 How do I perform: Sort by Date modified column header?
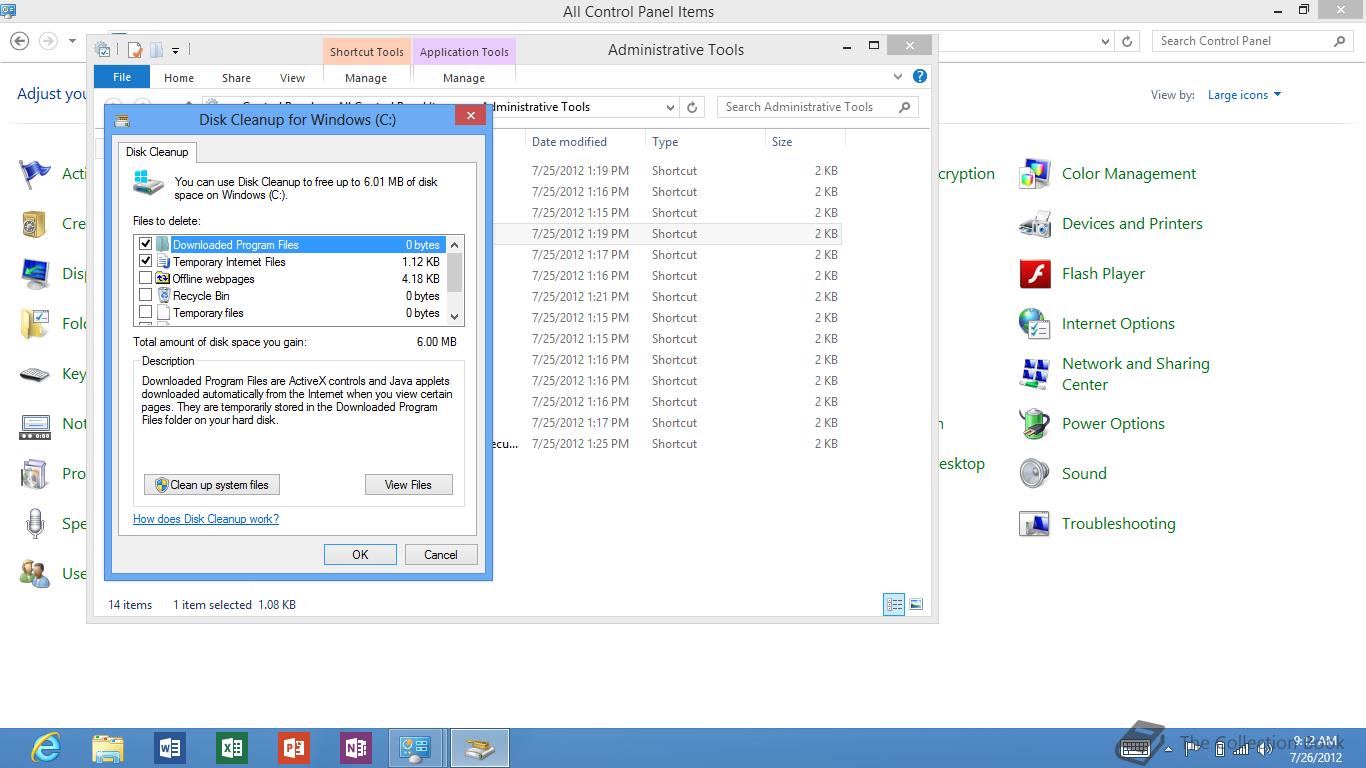[585, 142]
